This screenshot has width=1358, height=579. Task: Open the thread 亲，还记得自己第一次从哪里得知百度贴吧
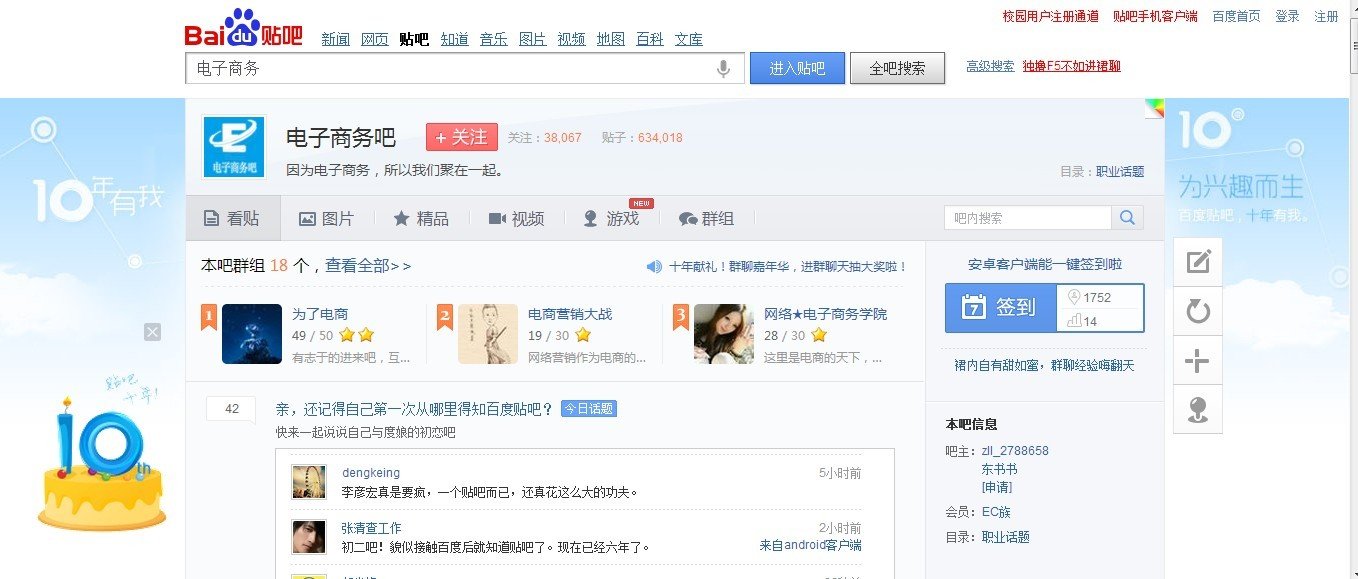pyautogui.click(x=415, y=409)
